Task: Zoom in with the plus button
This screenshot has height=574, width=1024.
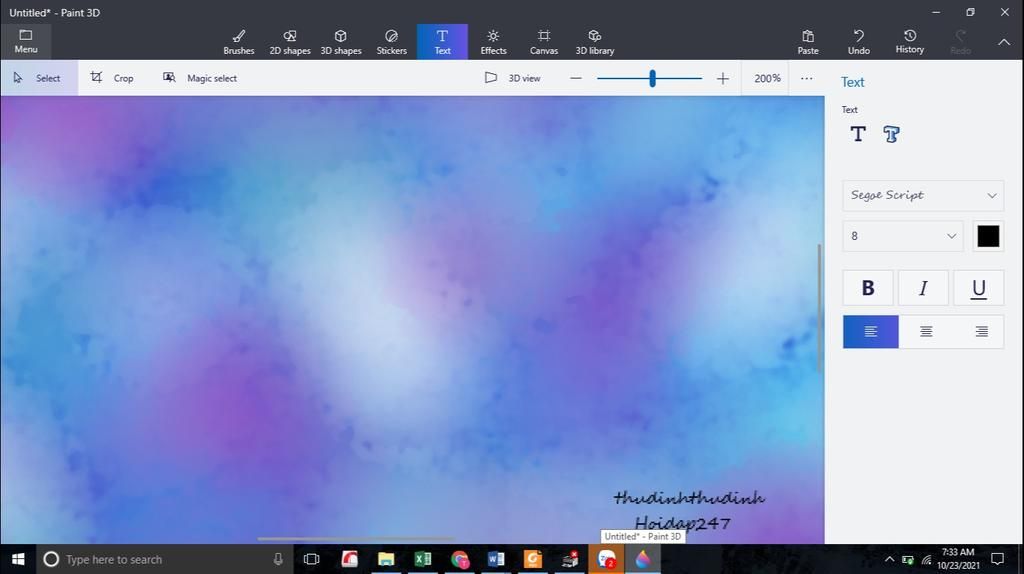Action: [x=722, y=78]
